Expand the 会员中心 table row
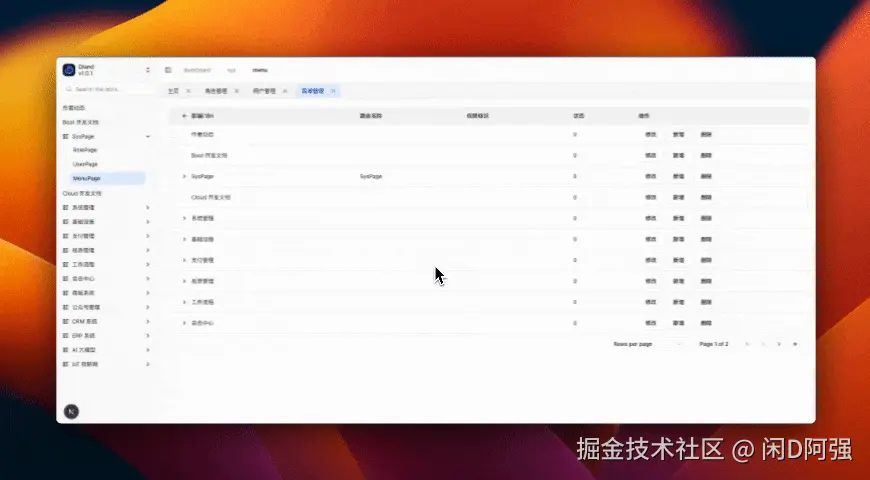Screen dimensions: 870x480 [185, 323]
